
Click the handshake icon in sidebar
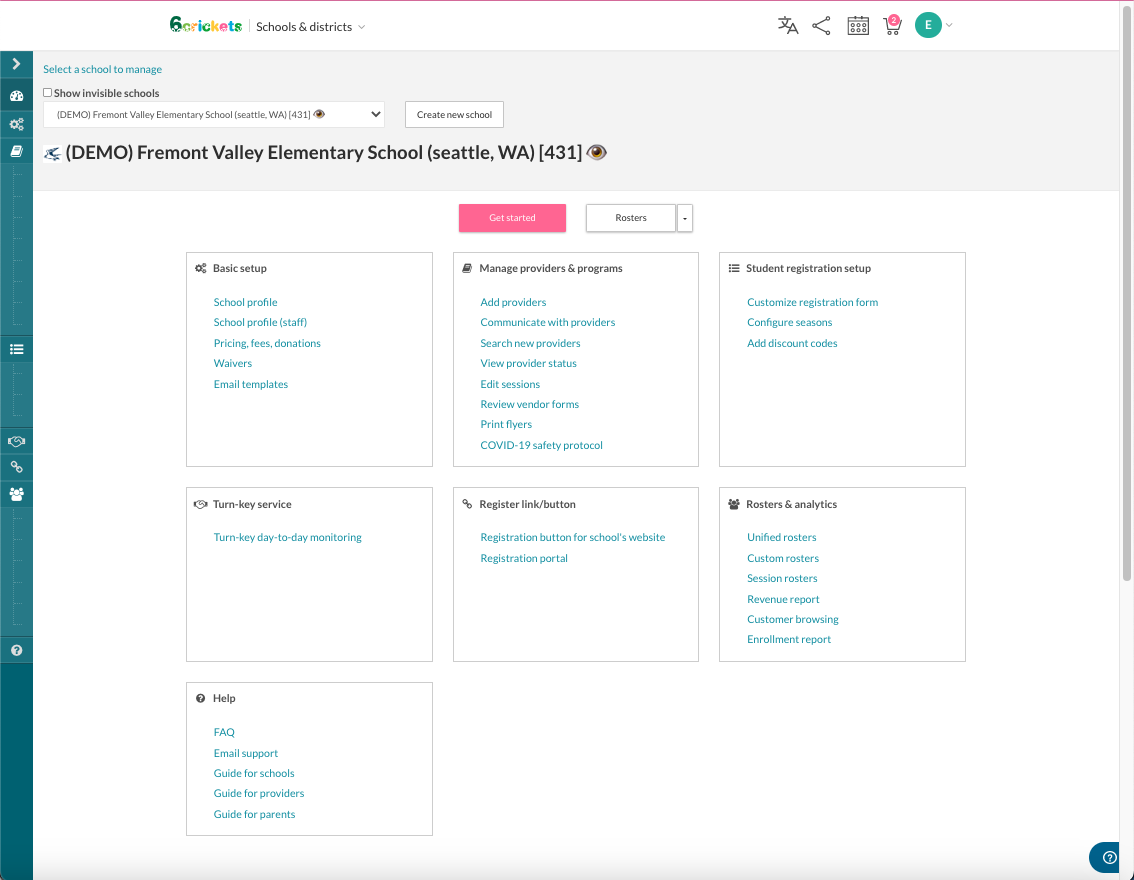(x=16, y=441)
